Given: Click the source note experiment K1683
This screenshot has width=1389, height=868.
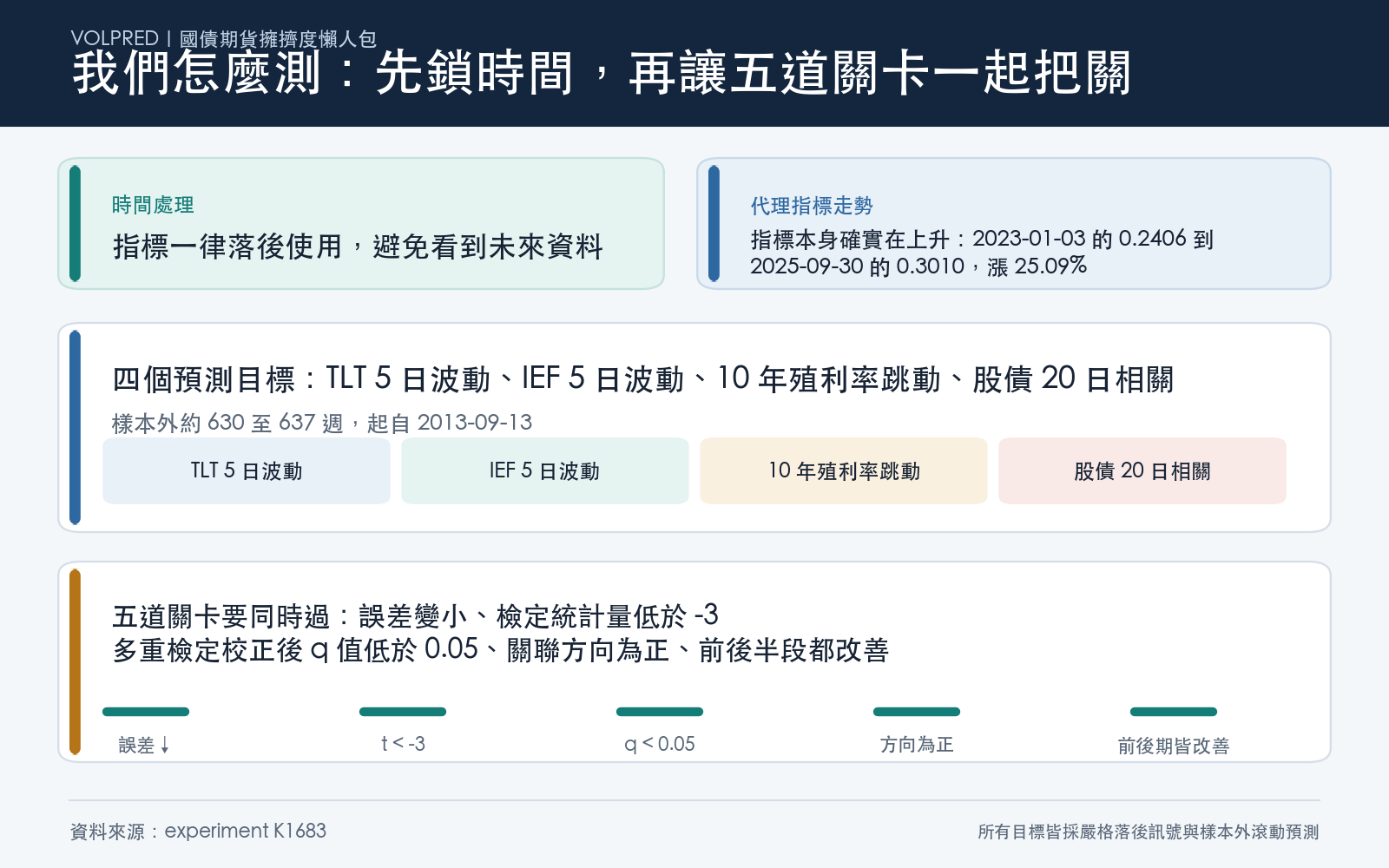Looking at the screenshot, I should (x=198, y=831).
